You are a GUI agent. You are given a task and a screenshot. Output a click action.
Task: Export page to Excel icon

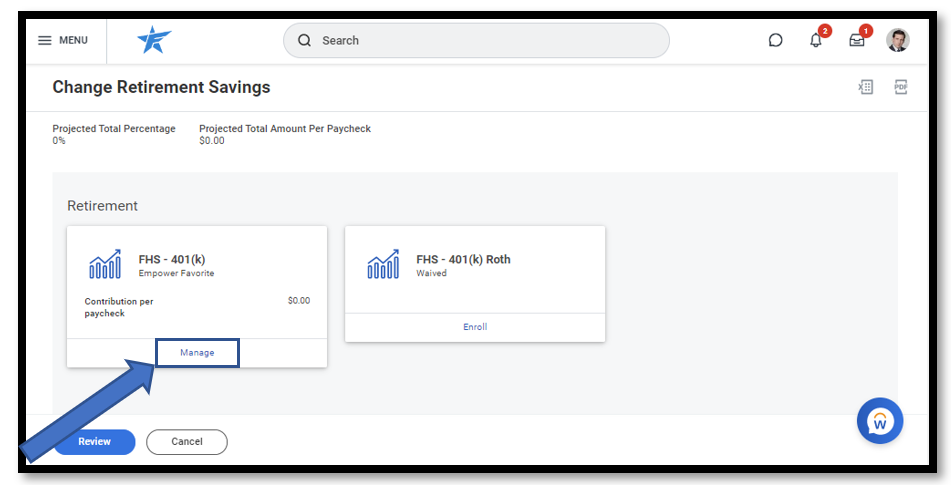865,87
